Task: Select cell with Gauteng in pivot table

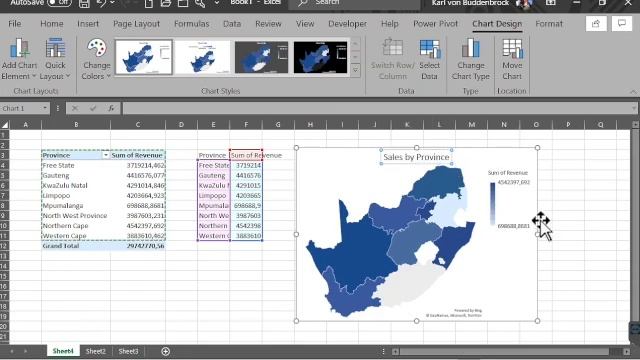Action: coord(76,176)
